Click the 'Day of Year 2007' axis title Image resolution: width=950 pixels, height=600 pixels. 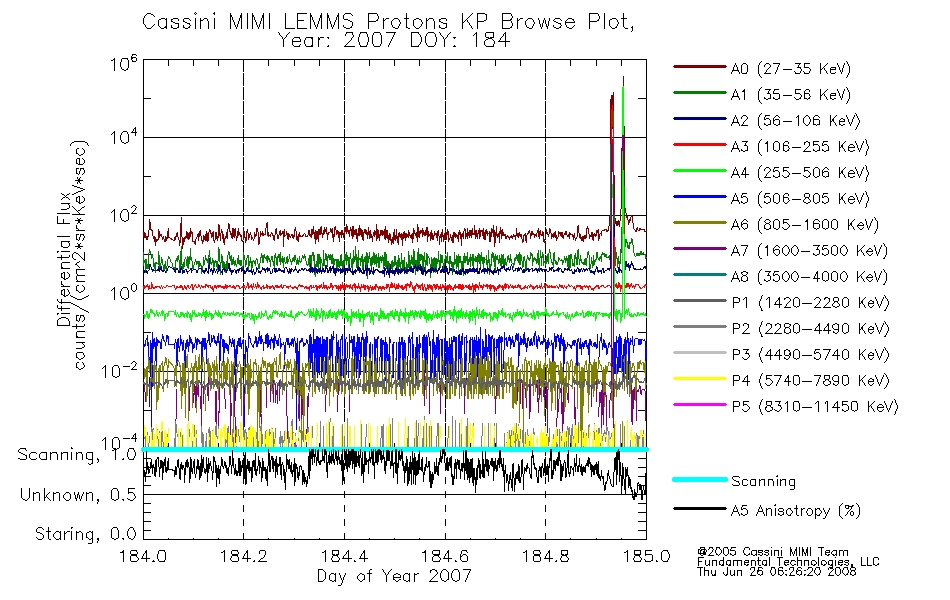pos(394,576)
